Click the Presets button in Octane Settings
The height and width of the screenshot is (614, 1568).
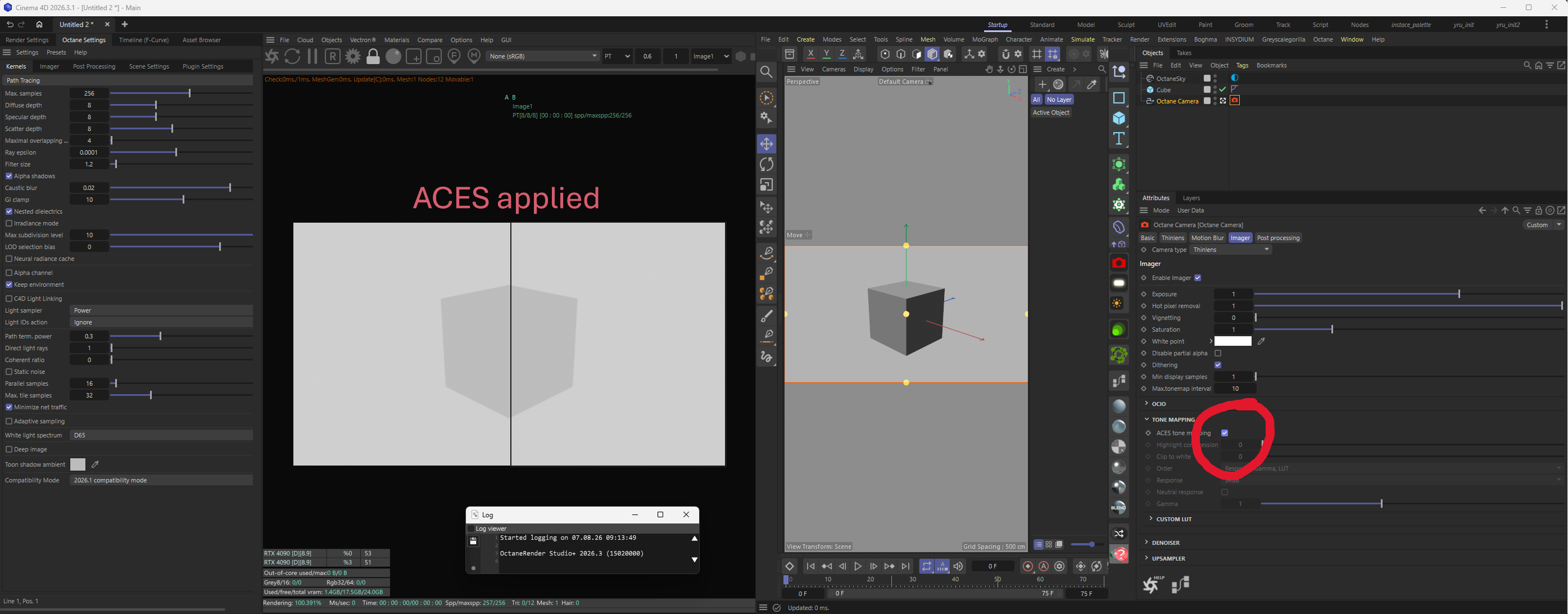[56, 52]
